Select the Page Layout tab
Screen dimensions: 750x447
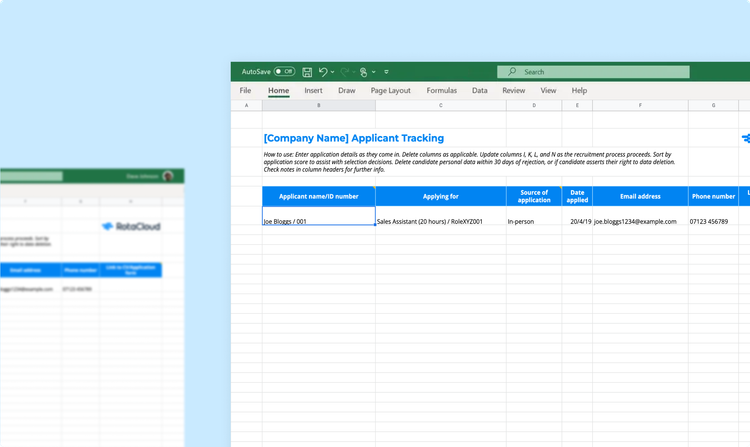(390, 90)
